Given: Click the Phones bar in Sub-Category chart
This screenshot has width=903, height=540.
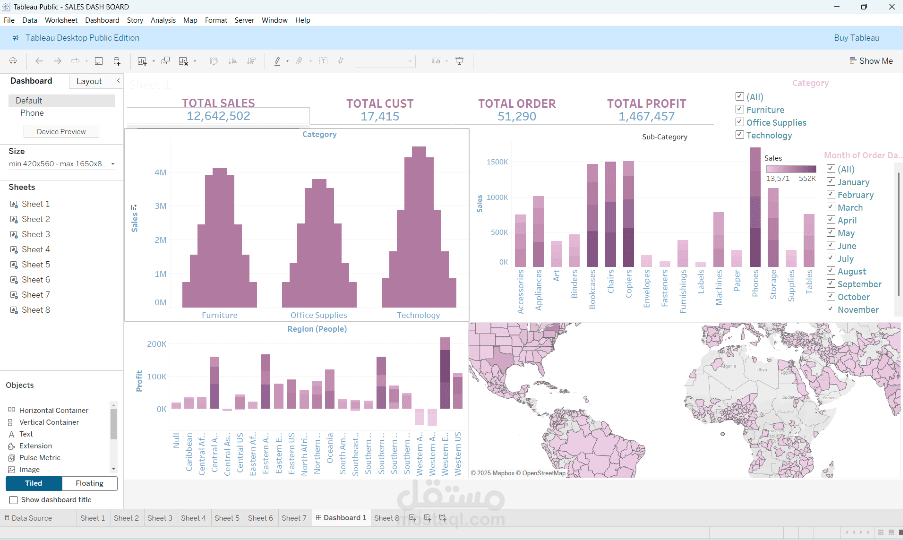Looking at the screenshot, I should pos(755,207).
